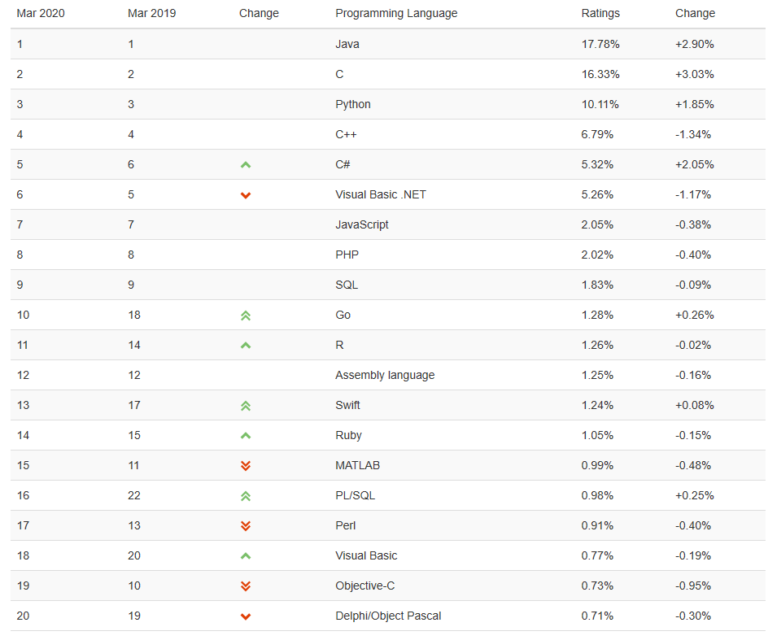Click the Mar 2019 column header
This screenshot has height=640, width=768.
pos(151,13)
